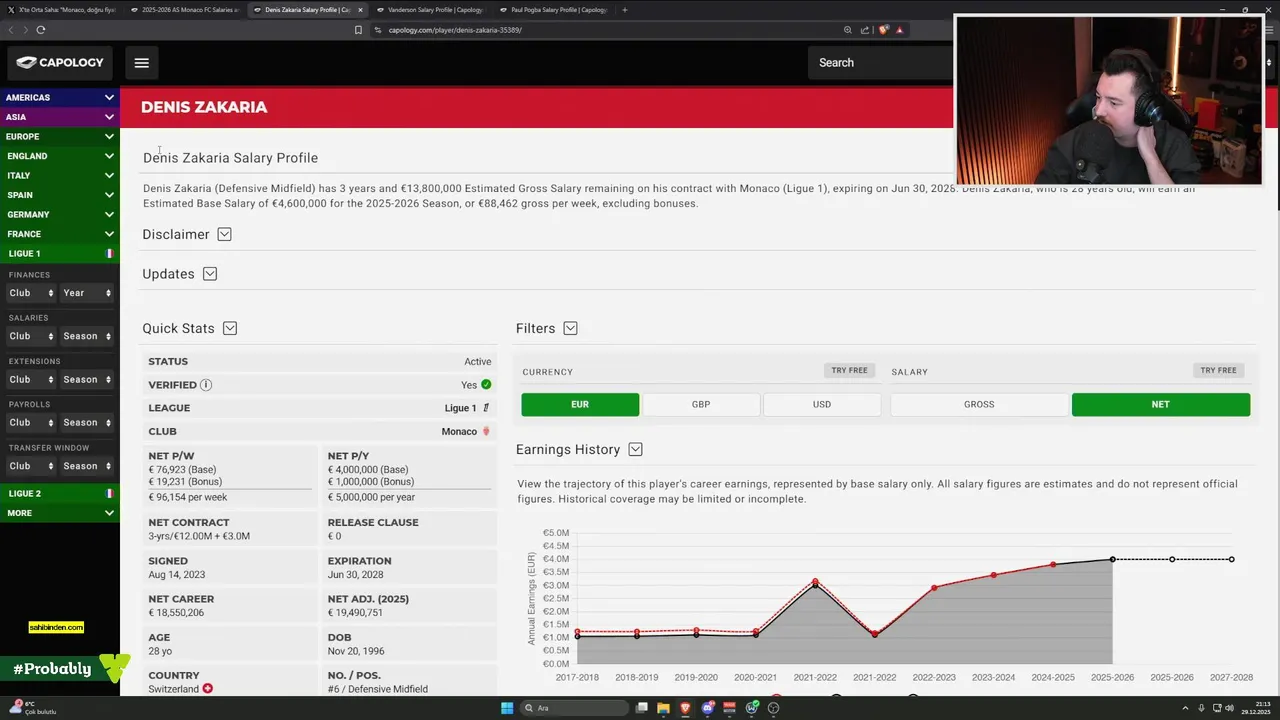Expand SPAIN in sidebar
The height and width of the screenshot is (720, 1280).
(60, 195)
